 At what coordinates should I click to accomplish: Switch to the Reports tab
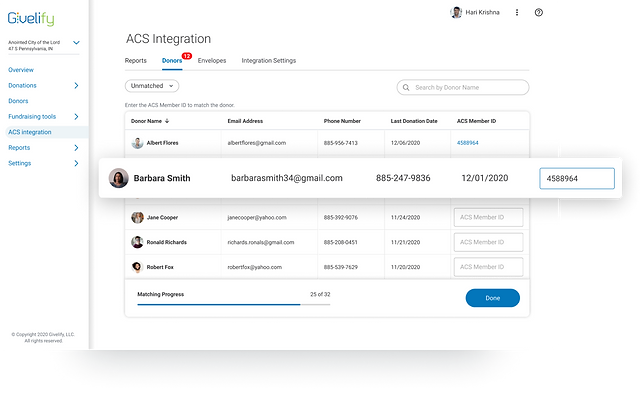[x=136, y=60]
